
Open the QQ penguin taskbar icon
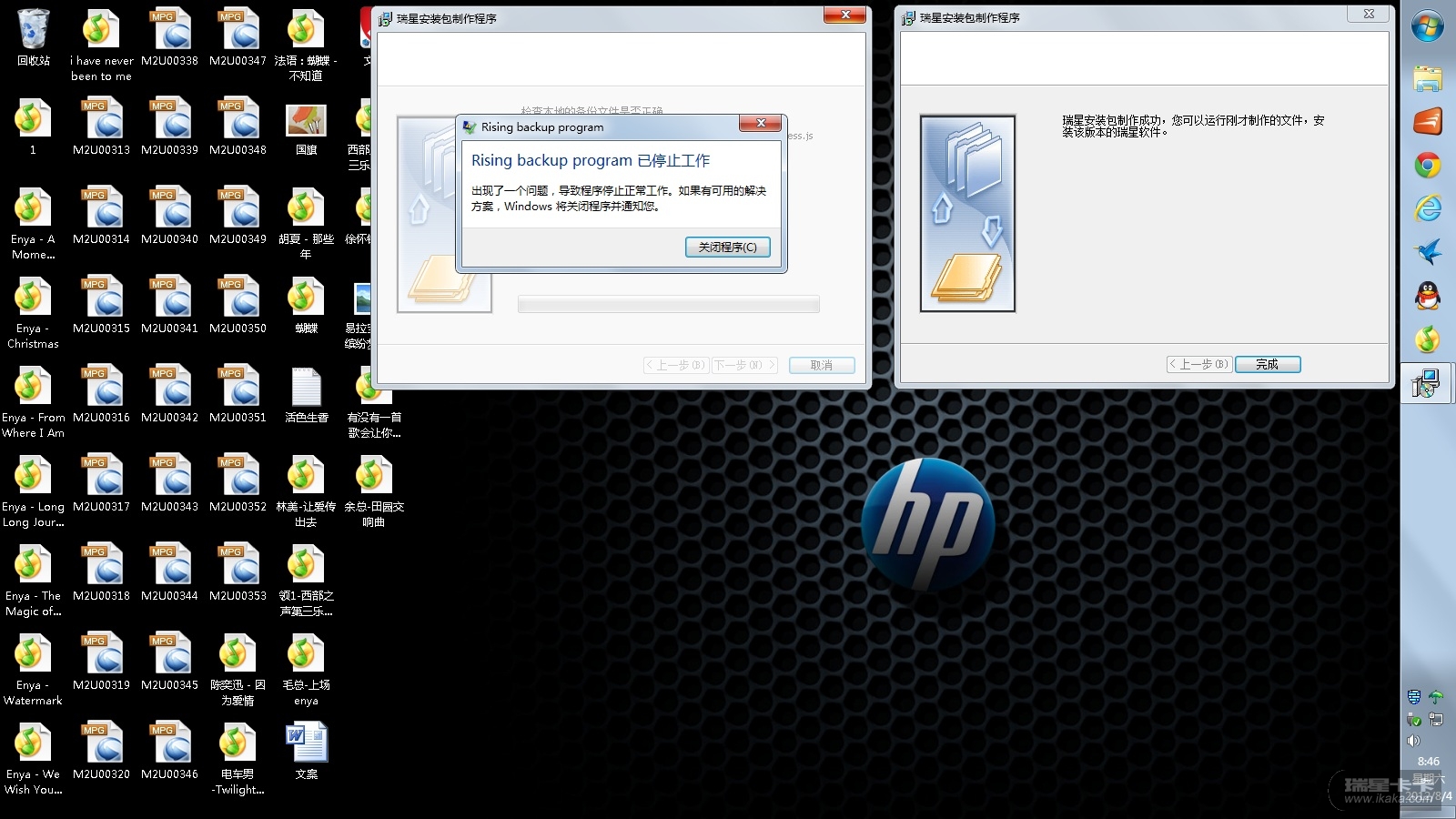(x=1428, y=296)
